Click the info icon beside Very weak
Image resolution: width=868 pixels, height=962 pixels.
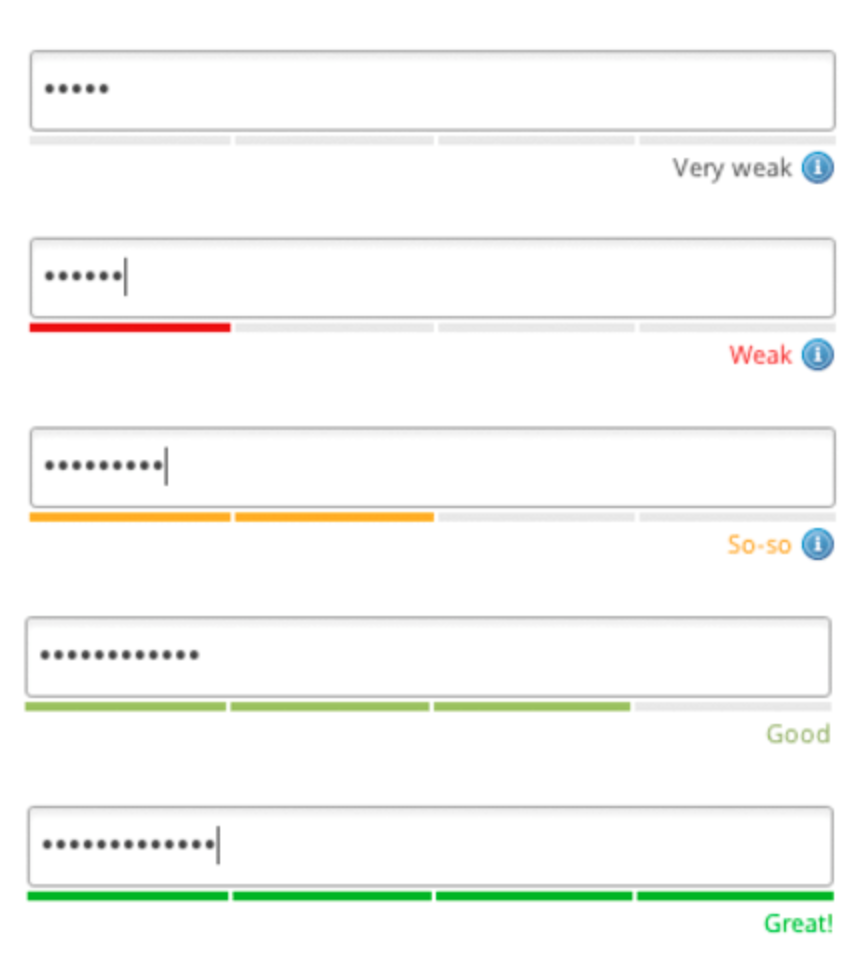[x=818, y=167]
